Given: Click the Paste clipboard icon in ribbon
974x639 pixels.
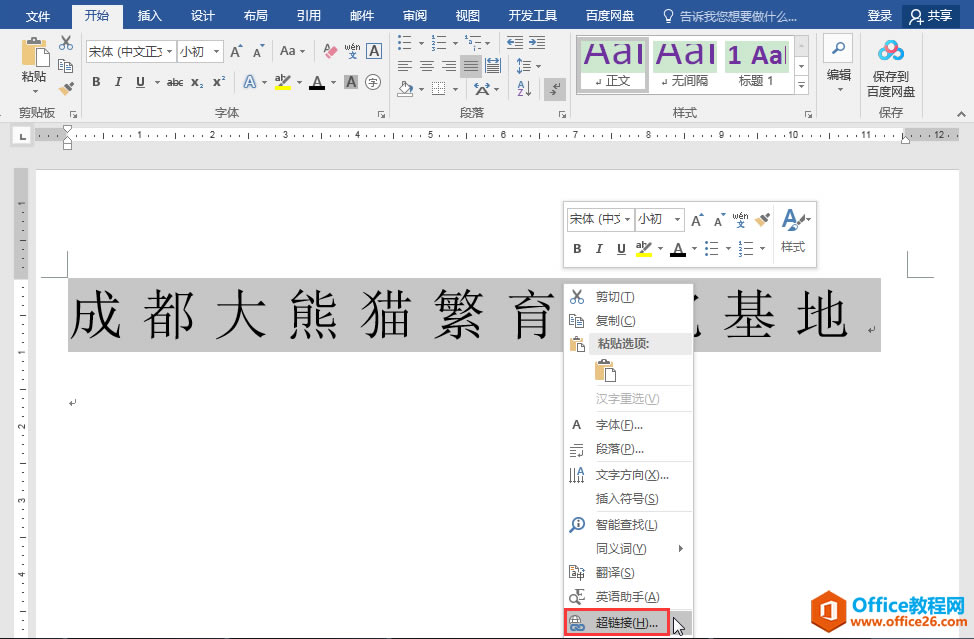Looking at the screenshot, I should pos(35,52).
